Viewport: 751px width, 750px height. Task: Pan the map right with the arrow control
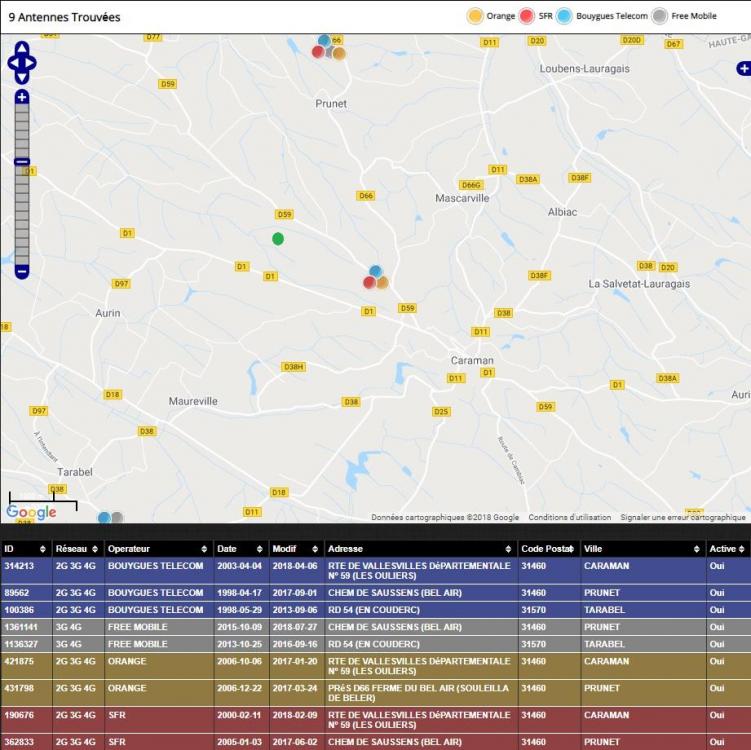[x=31, y=63]
